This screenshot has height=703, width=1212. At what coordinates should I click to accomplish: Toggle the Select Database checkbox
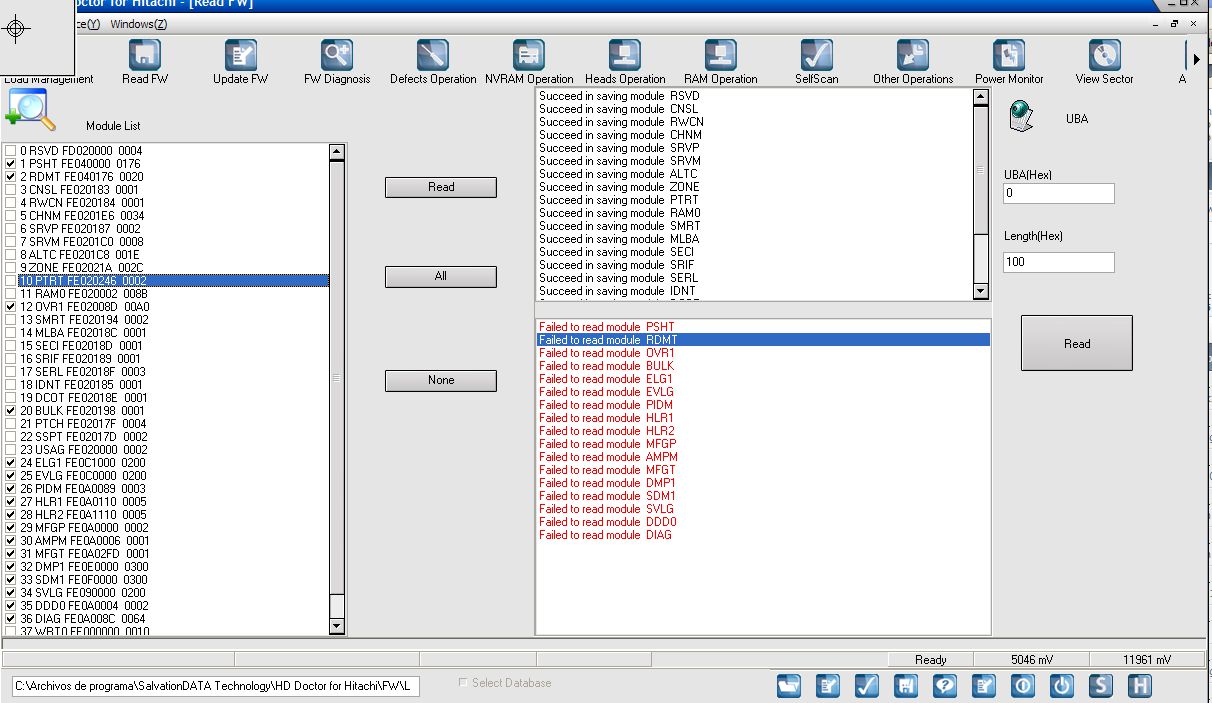[462, 683]
